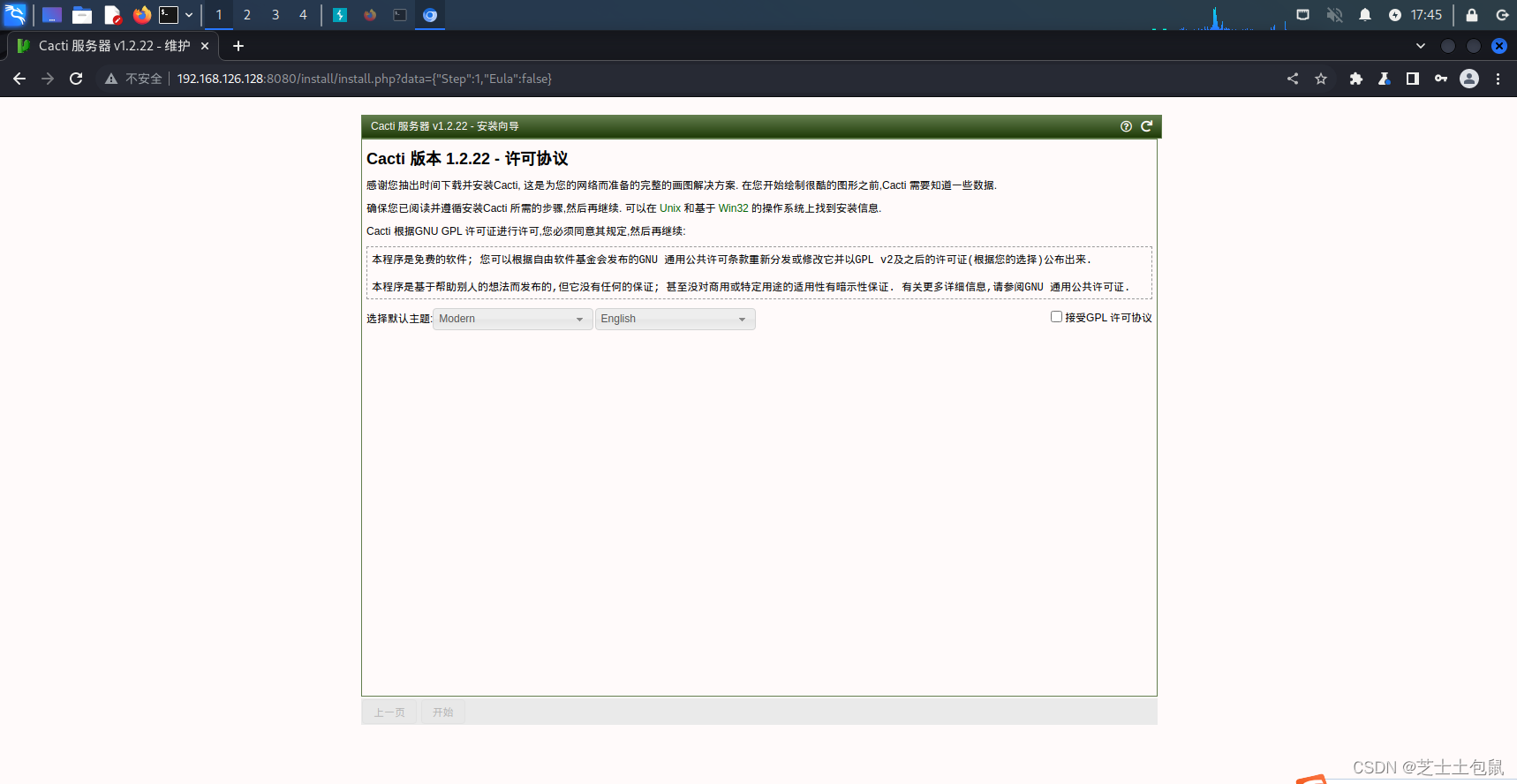Click the show desktop panel icon

tap(52, 15)
